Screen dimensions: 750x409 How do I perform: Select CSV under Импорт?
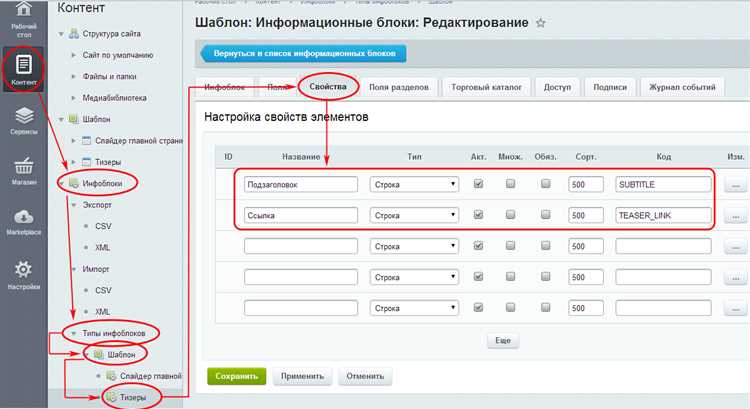tap(103, 290)
